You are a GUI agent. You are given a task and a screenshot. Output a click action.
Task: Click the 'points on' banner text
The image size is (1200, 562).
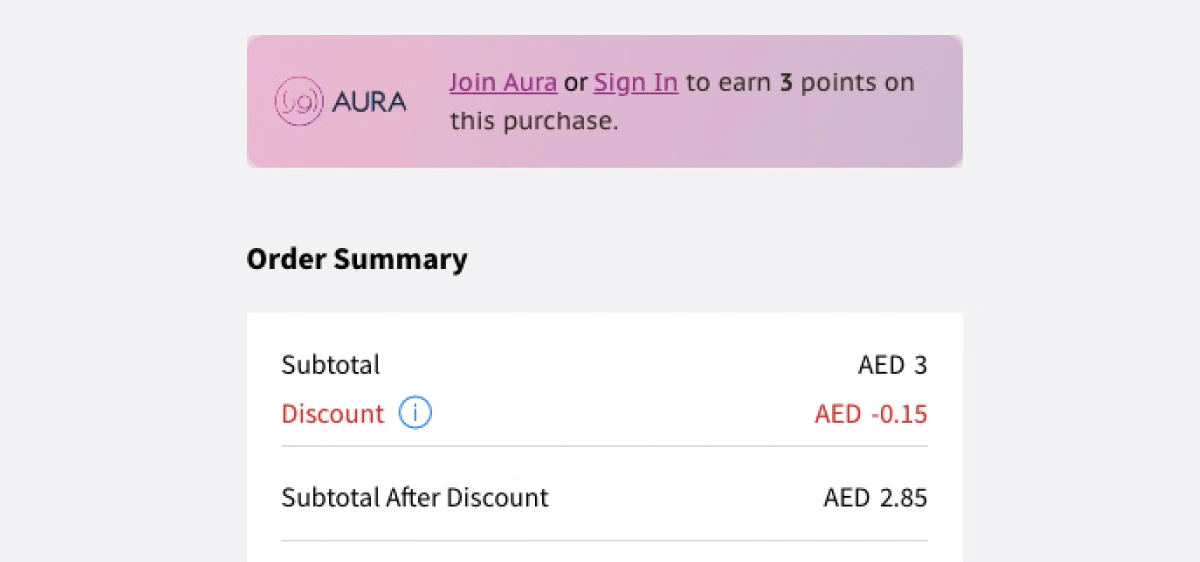[857, 82]
